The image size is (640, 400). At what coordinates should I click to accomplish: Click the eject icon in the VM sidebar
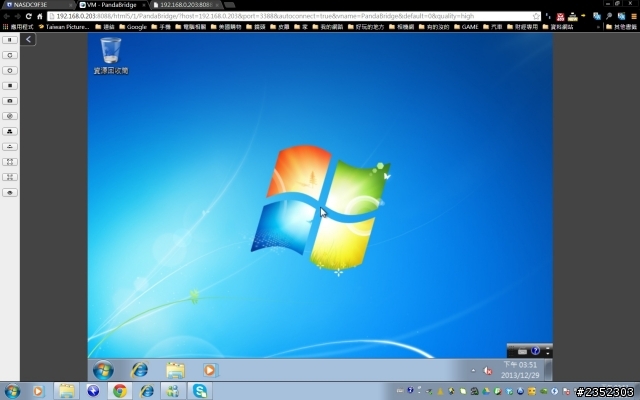[10, 147]
